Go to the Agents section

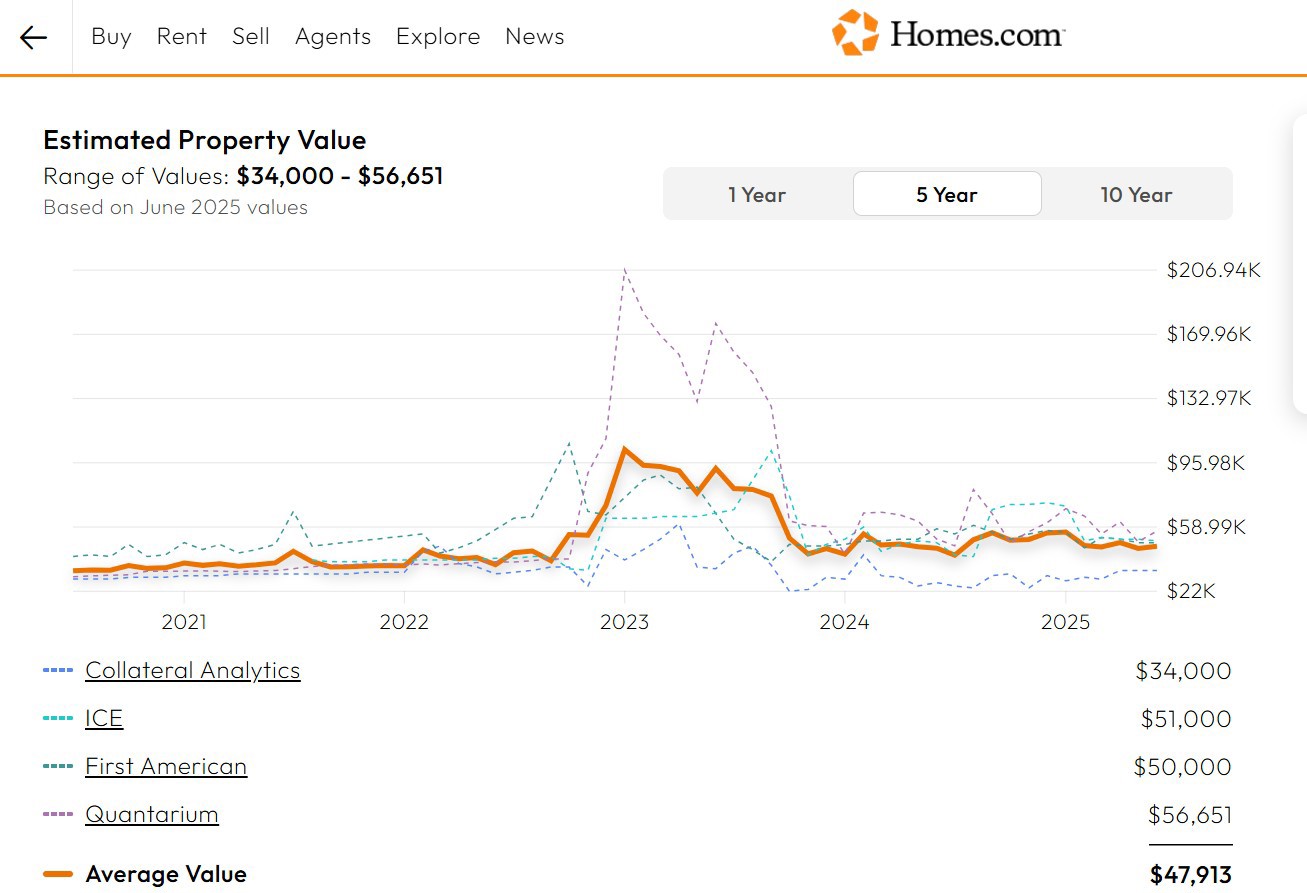point(333,37)
